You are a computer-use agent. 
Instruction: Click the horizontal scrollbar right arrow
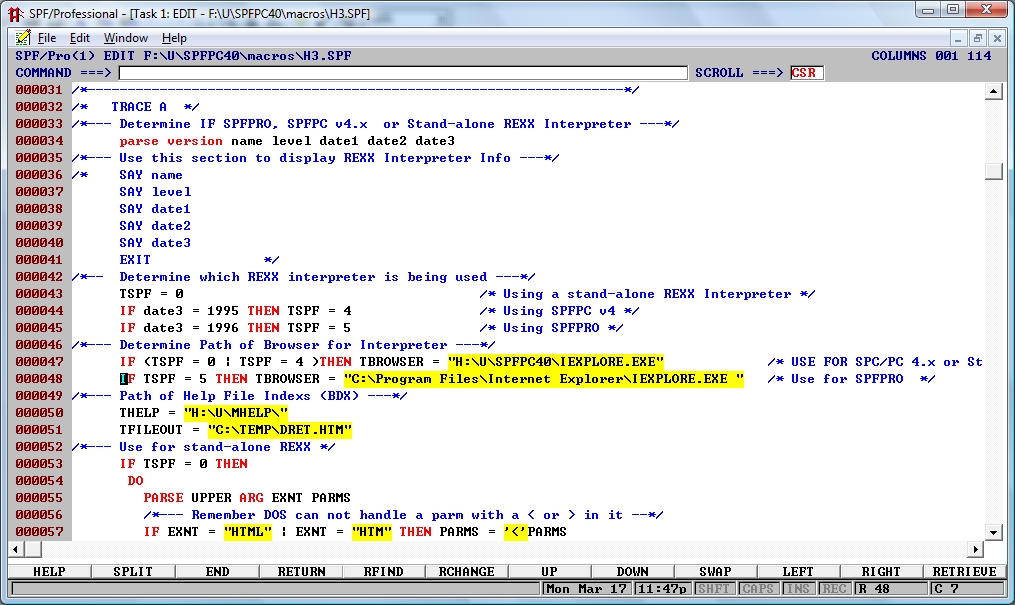coord(975,549)
